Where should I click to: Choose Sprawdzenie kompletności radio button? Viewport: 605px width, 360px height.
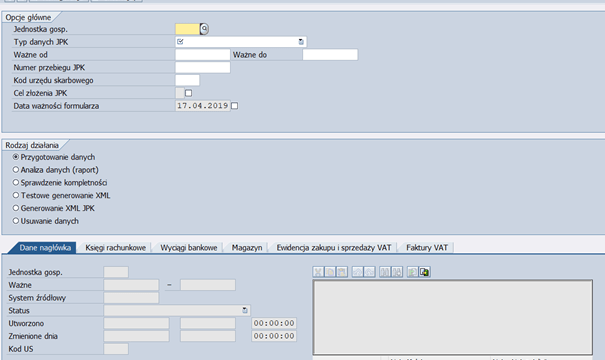[x=16, y=183]
